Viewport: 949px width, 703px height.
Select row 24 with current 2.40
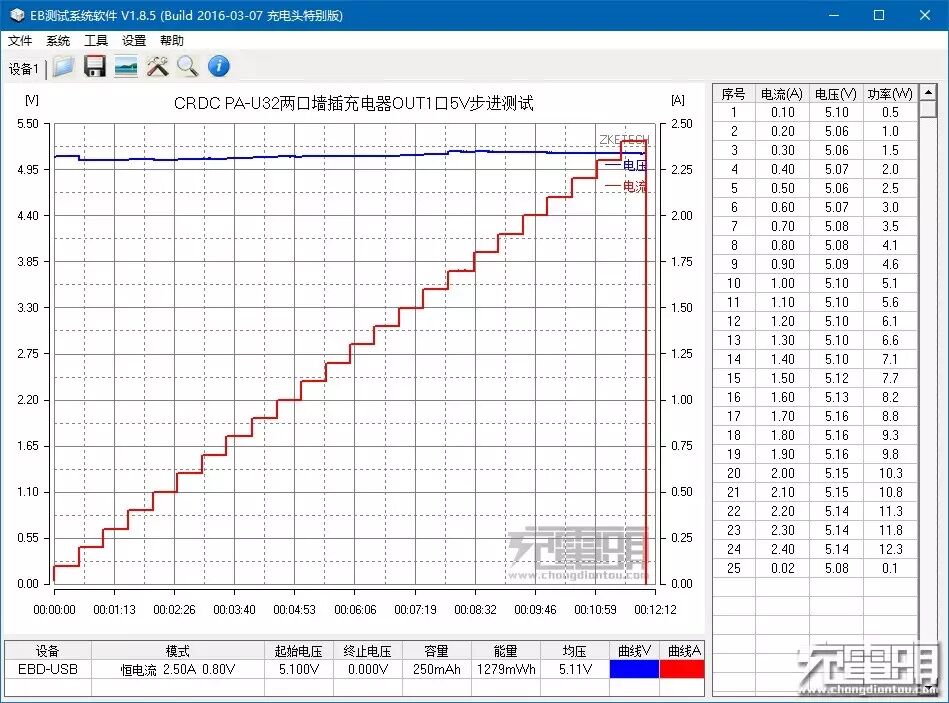[815, 549]
